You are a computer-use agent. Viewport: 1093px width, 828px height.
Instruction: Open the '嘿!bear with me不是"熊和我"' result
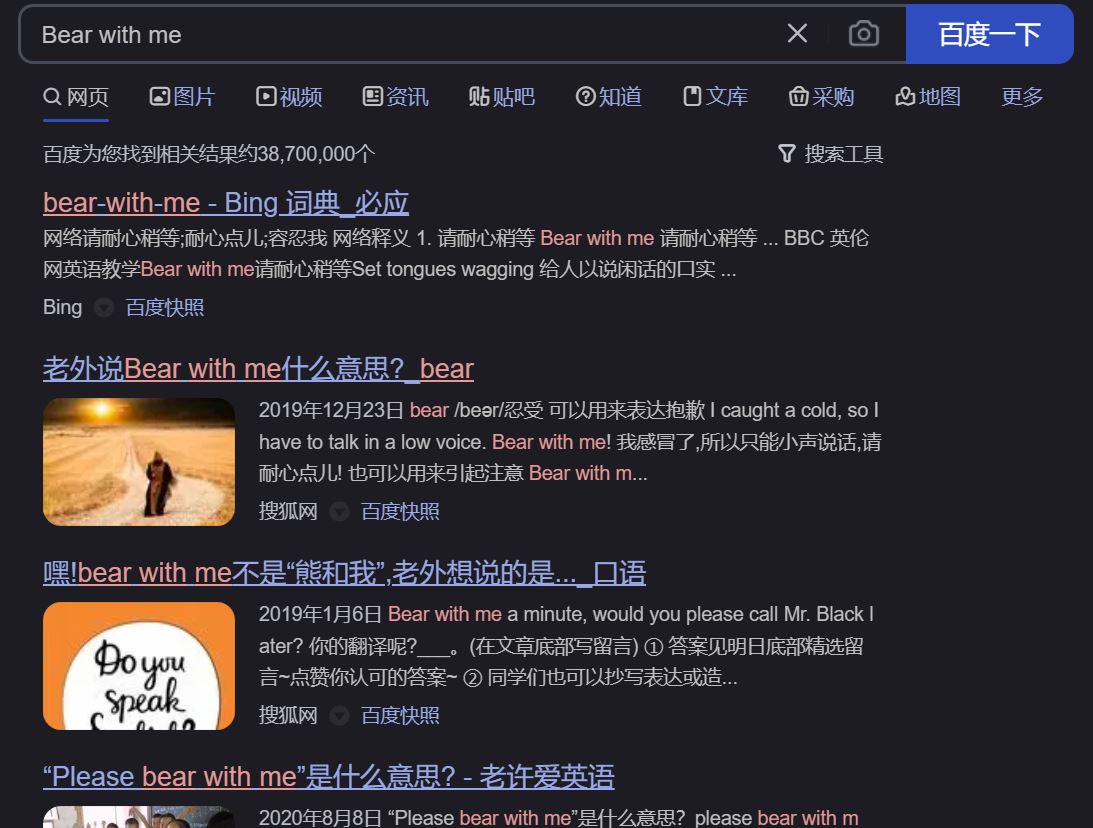[x=344, y=572]
